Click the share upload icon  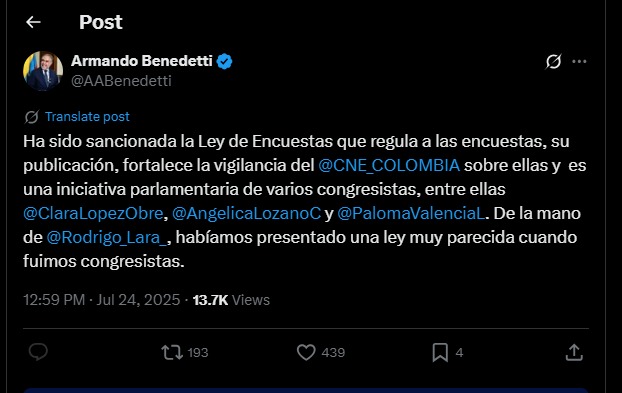tap(574, 353)
